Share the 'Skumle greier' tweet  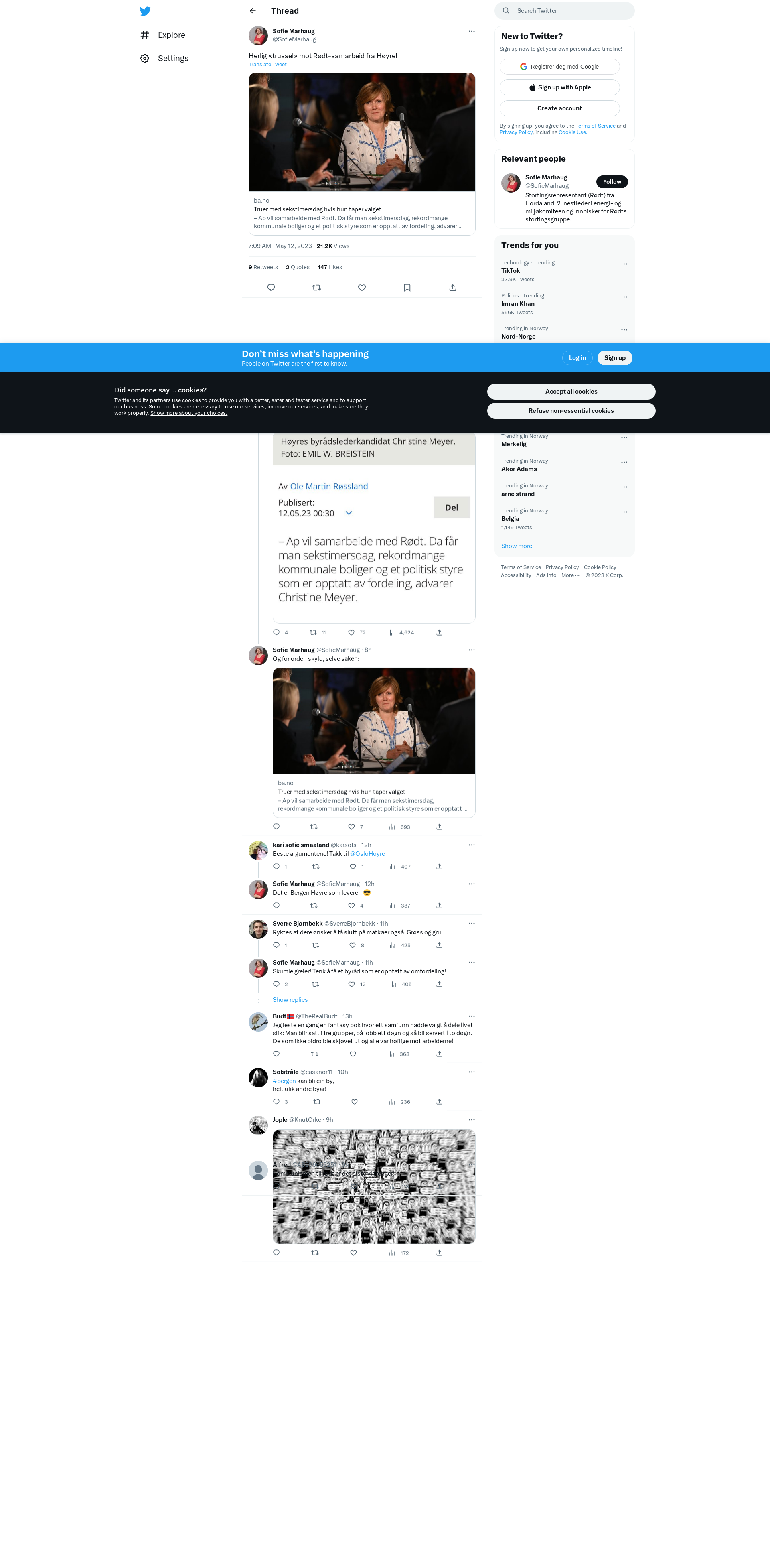click(x=439, y=984)
